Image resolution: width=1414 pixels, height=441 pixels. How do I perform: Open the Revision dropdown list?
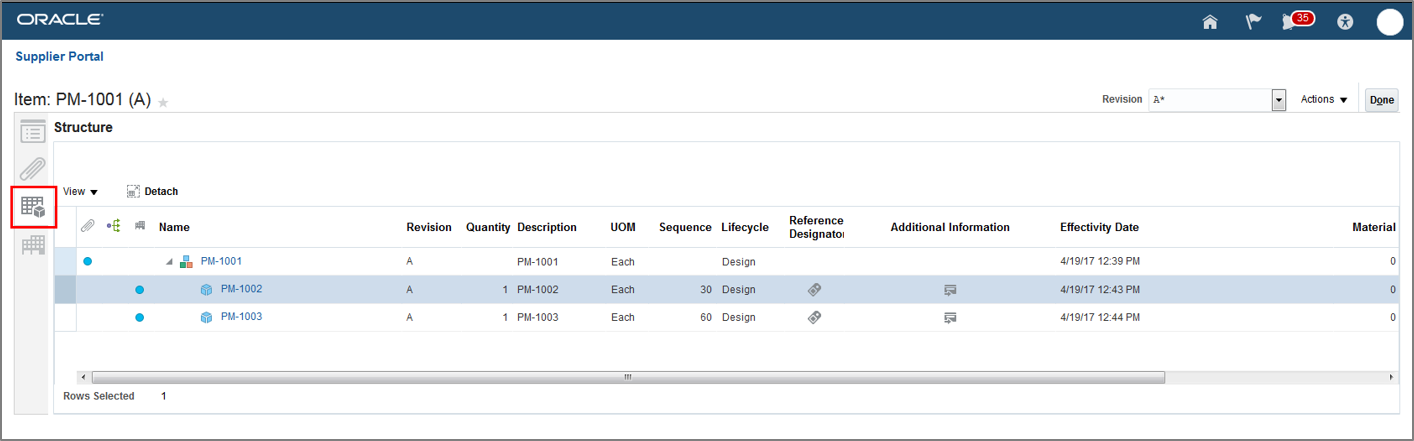[1278, 100]
